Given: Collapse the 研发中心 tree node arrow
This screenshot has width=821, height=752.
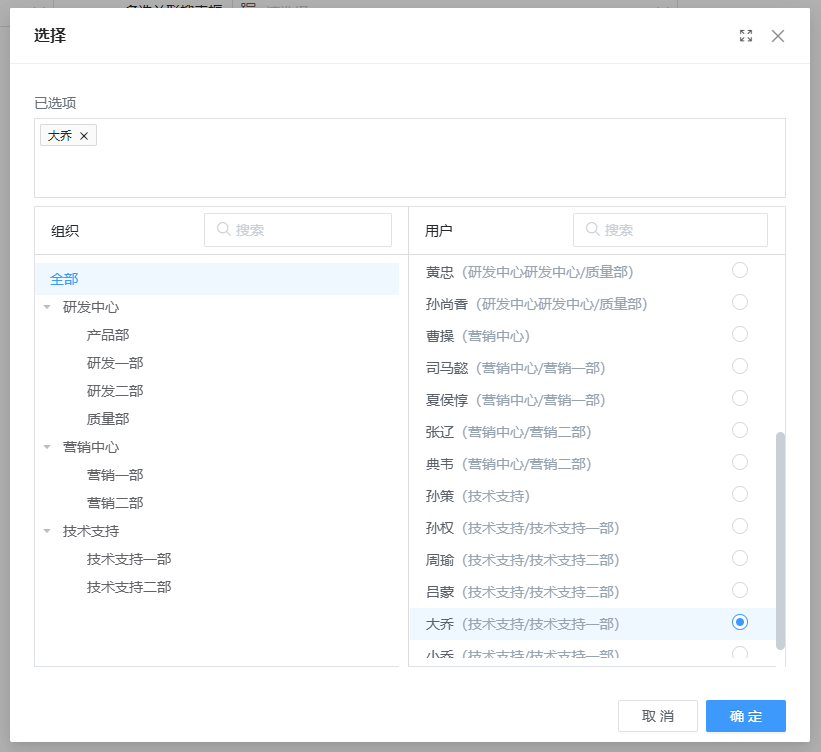Looking at the screenshot, I should coord(47,307).
